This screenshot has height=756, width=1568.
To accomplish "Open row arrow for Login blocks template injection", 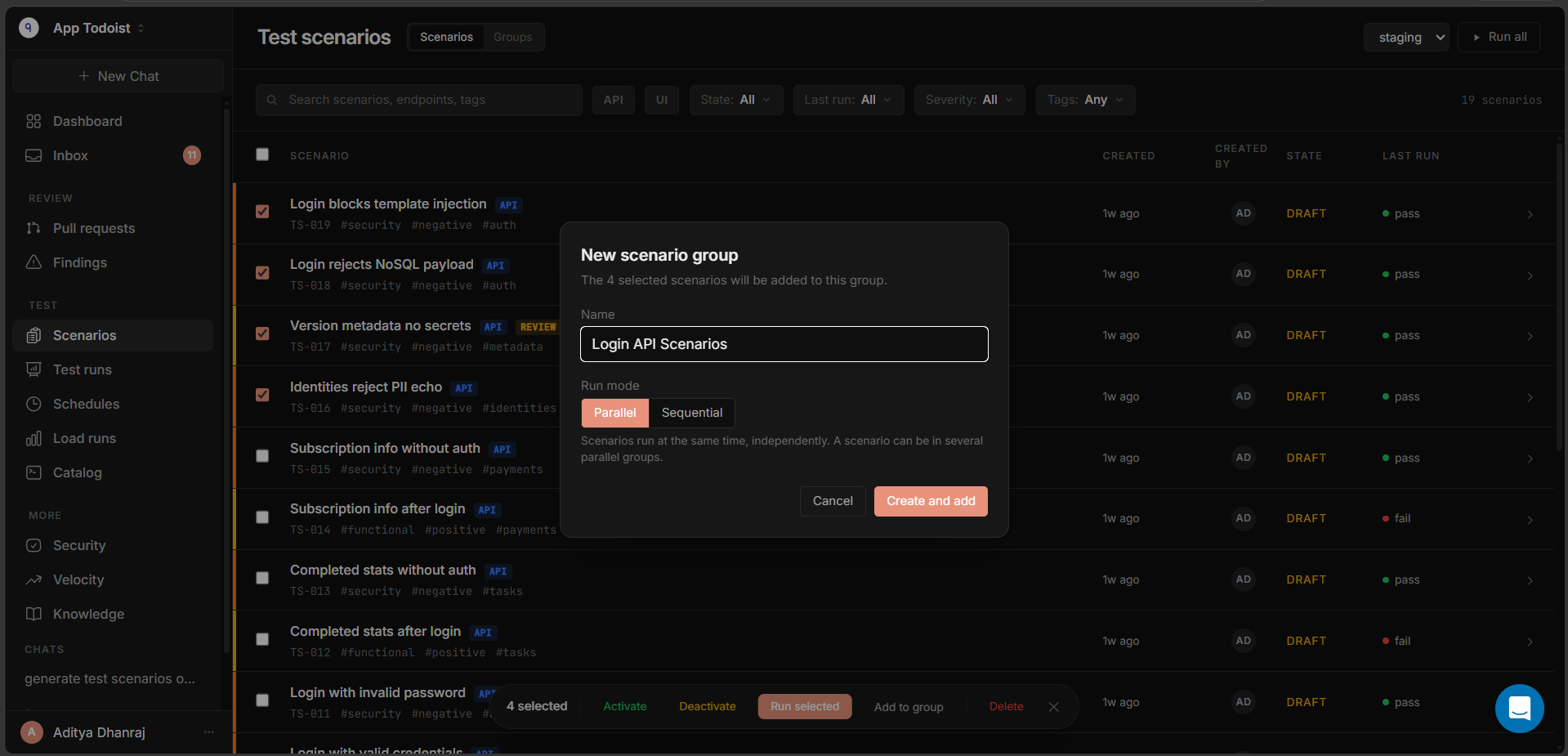I will pyautogui.click(x=1530, y=214).
